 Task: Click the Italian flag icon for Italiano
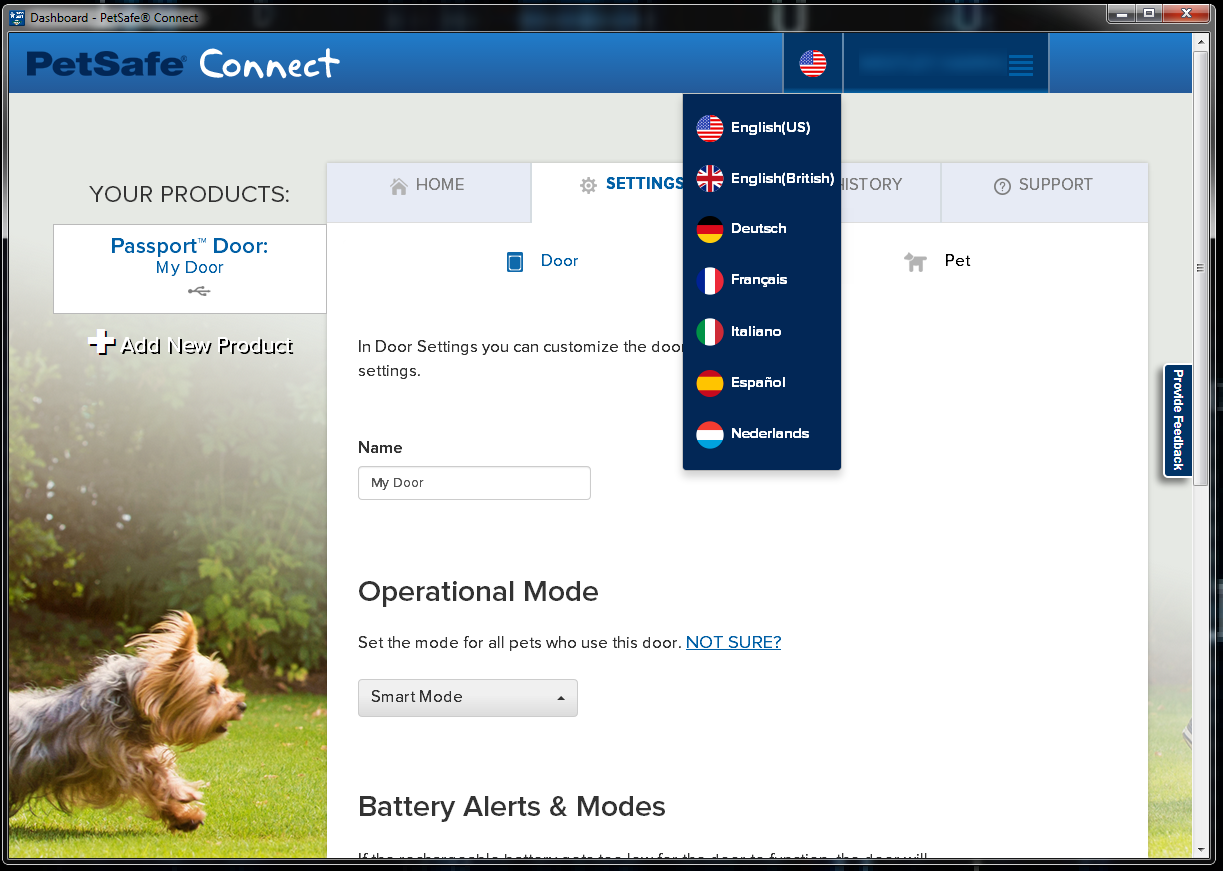[710, 331]
